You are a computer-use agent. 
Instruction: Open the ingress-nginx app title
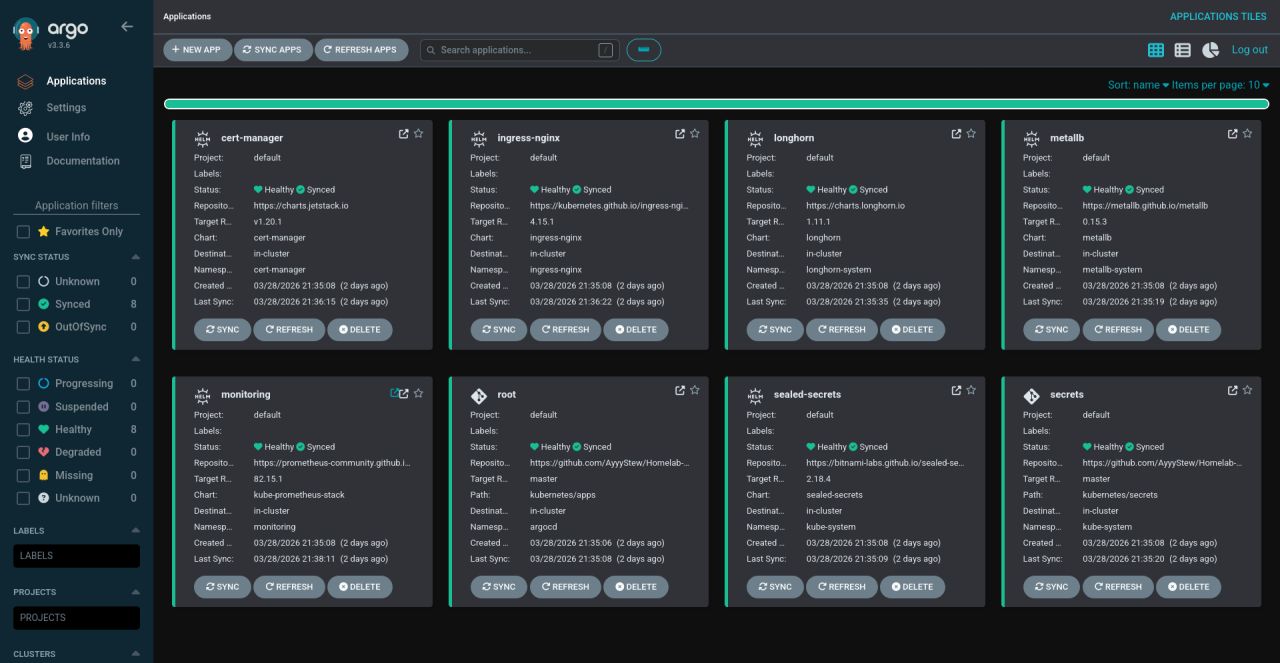[x=528, y=138]
